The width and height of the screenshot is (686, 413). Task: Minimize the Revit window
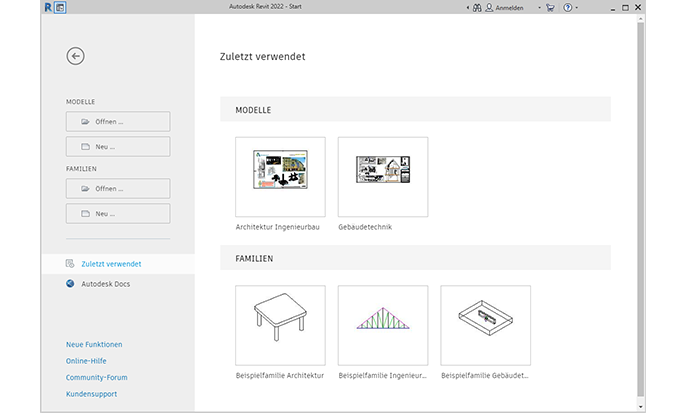(612, 8)
